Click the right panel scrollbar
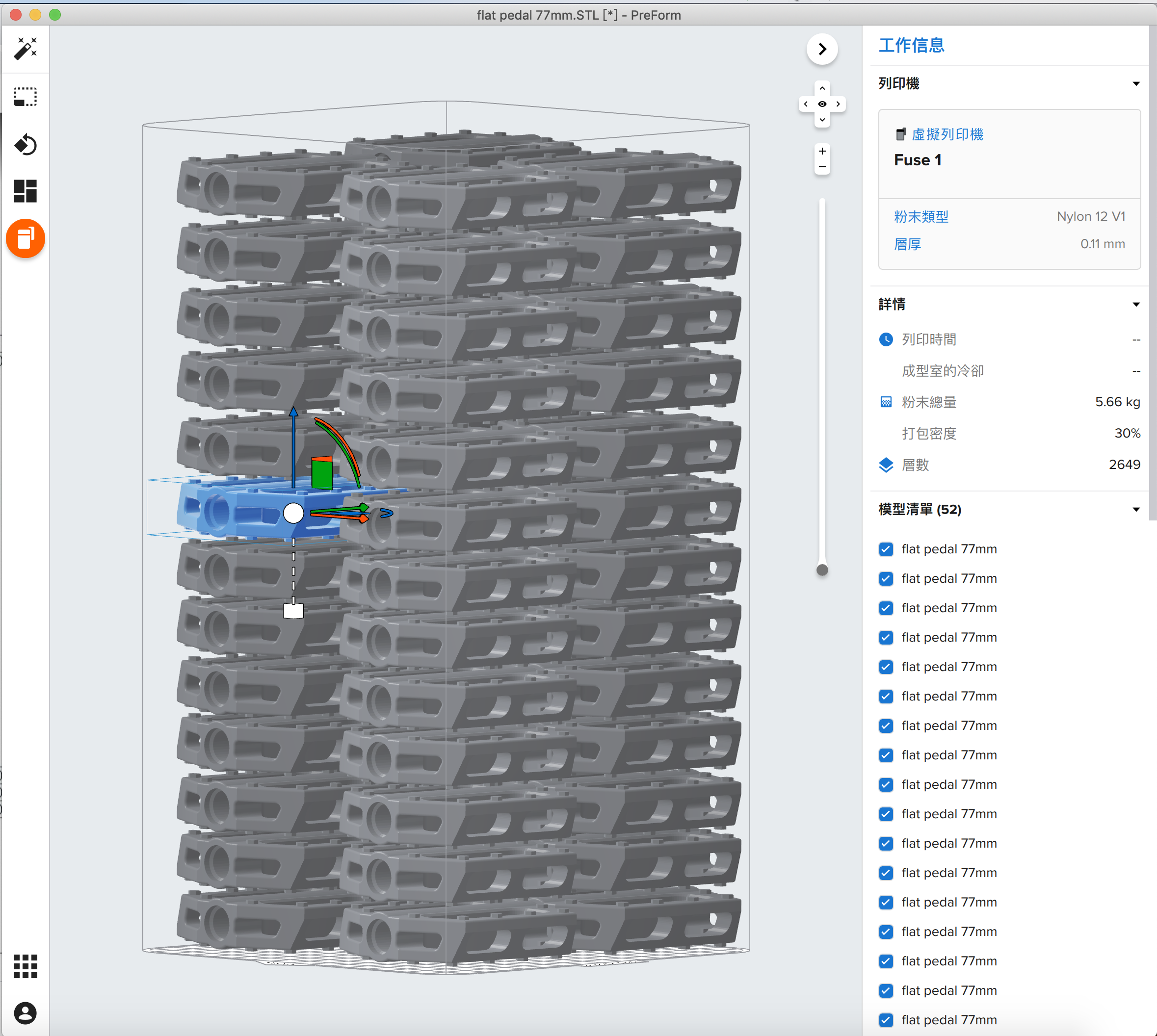Image resolution: width=1157 pixels, height=1036 pixels. pyautogui.click(x=1153, y=273)
